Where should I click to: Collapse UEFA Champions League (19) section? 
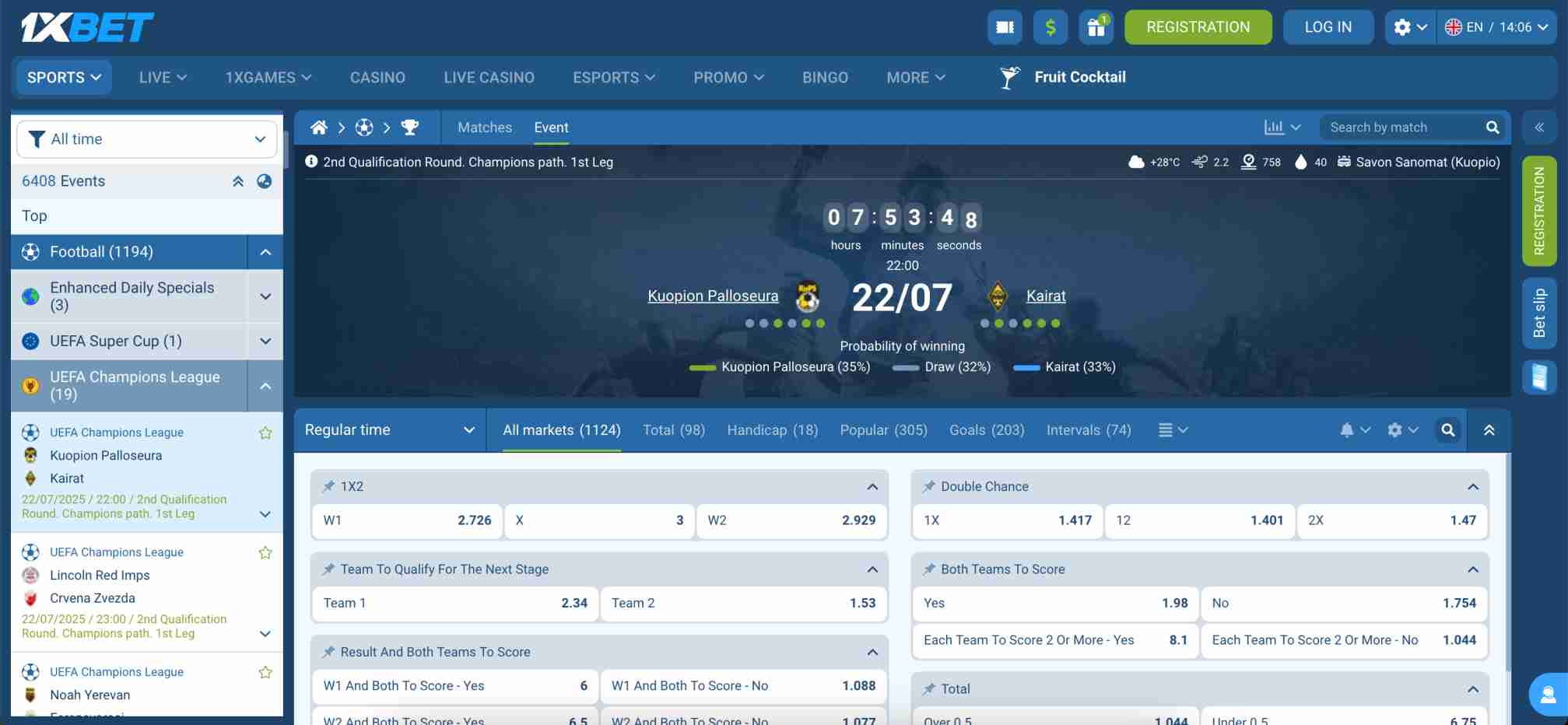pyautogui.click(x=265, y=386)
